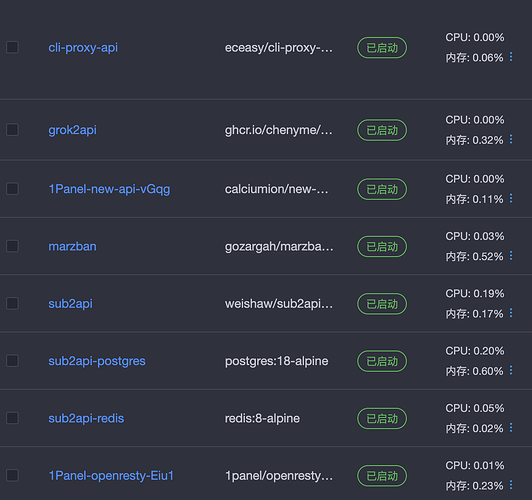The image size is (532, 500).
Task: Open more-actions dots for 1Panel-openresty-Eiu1 row
Action: click(x=511, y=485)
